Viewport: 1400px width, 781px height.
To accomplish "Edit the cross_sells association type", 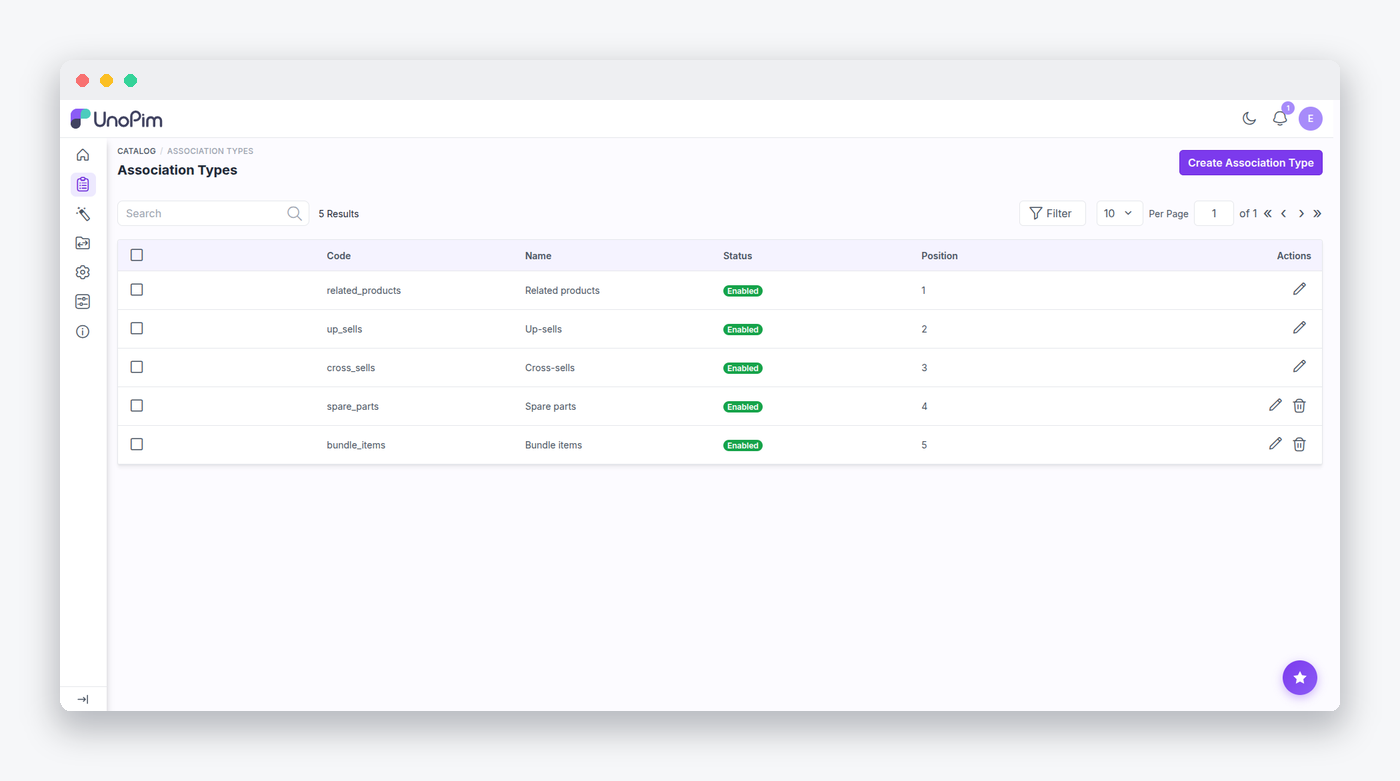I will click(x=1299, y=366).
